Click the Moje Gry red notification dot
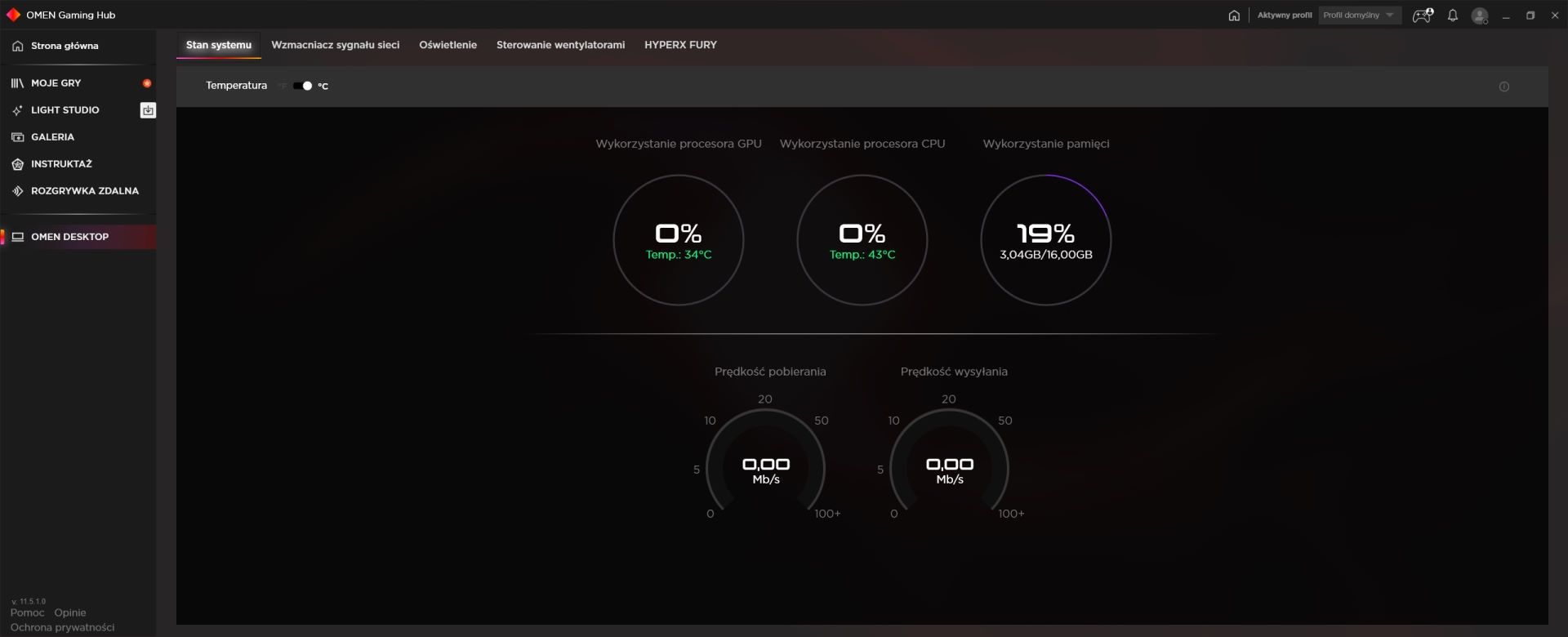 pyautogui.click(x=147, y=83)
